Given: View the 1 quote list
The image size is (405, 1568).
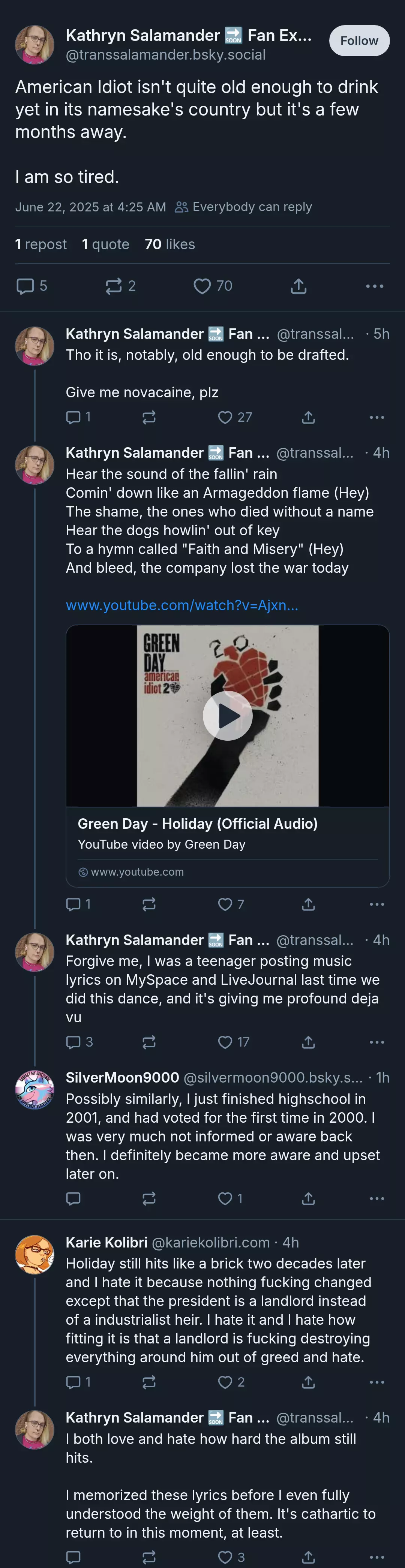Looking at the screenshot, I should pyautogui.click(x=106, y=244).
